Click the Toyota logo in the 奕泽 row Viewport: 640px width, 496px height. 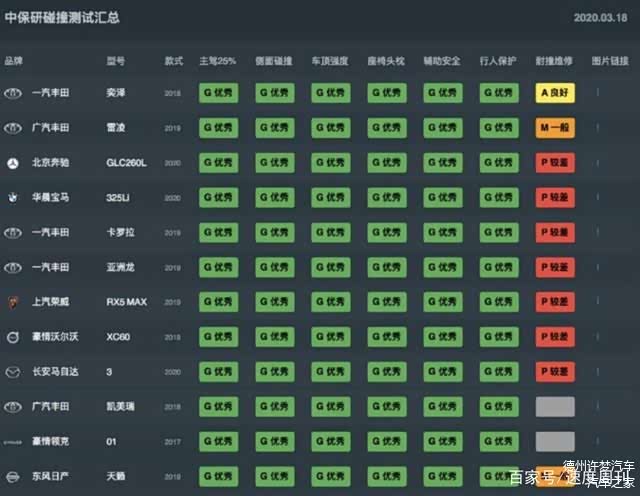pyautogui.click(x=13, y=93)
